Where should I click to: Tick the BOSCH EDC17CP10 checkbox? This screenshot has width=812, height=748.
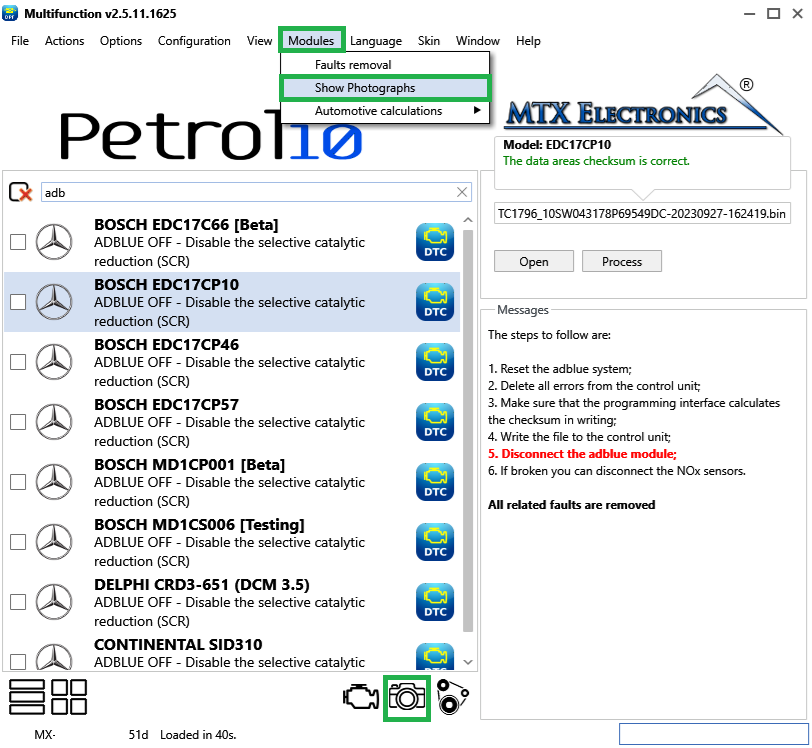click(x=18, y=302)
